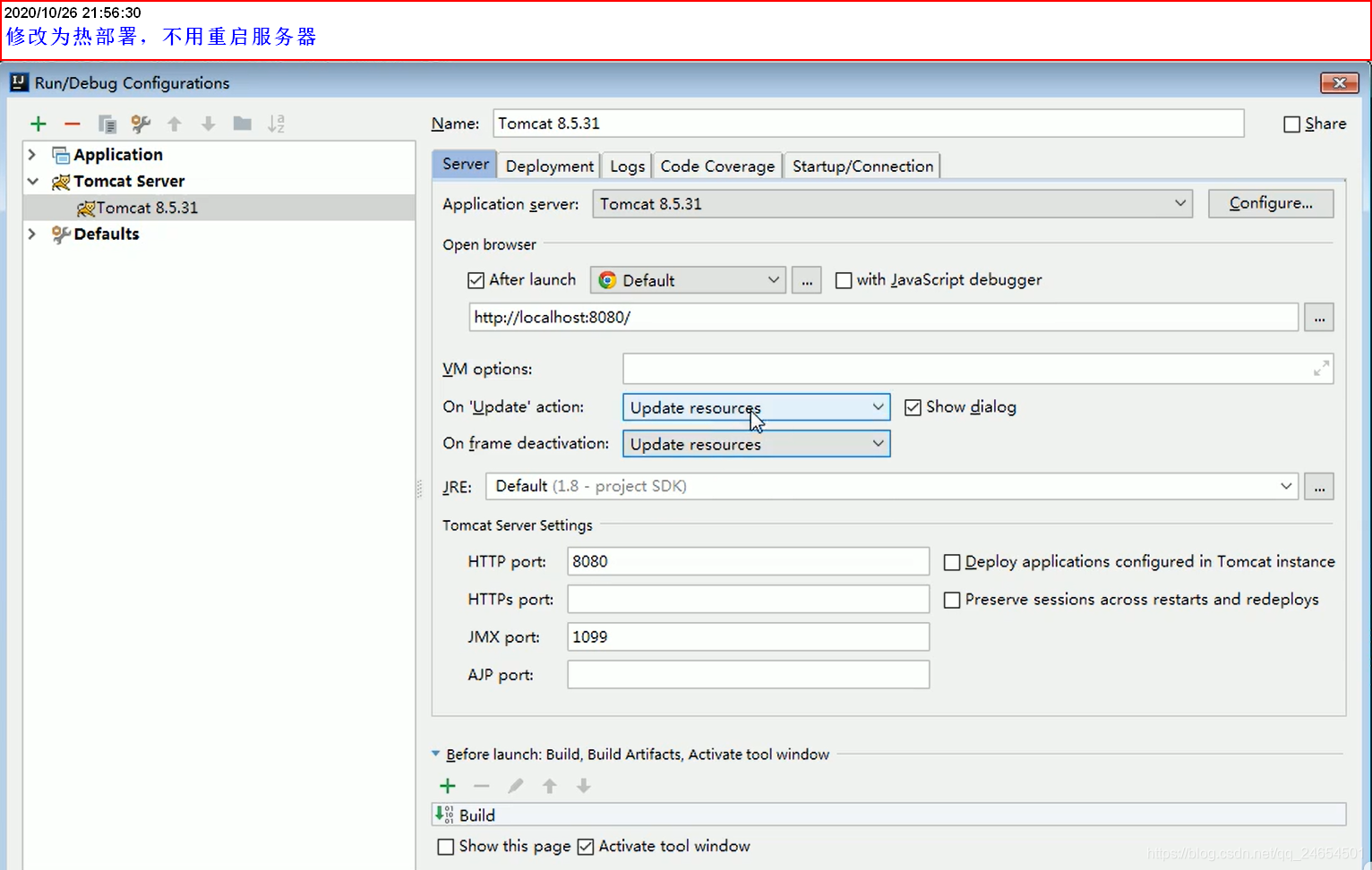
Task: Switch to Logs tab
Action: (x=627, y=166)
